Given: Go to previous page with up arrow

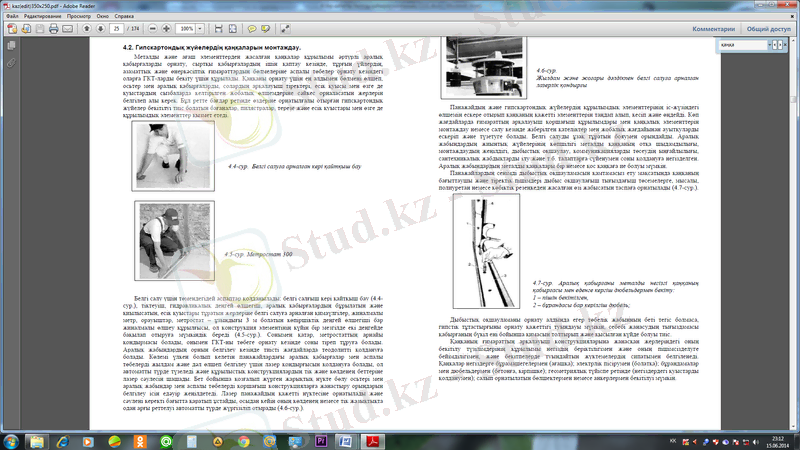Looking at the screenshot, I should [87, 29].
